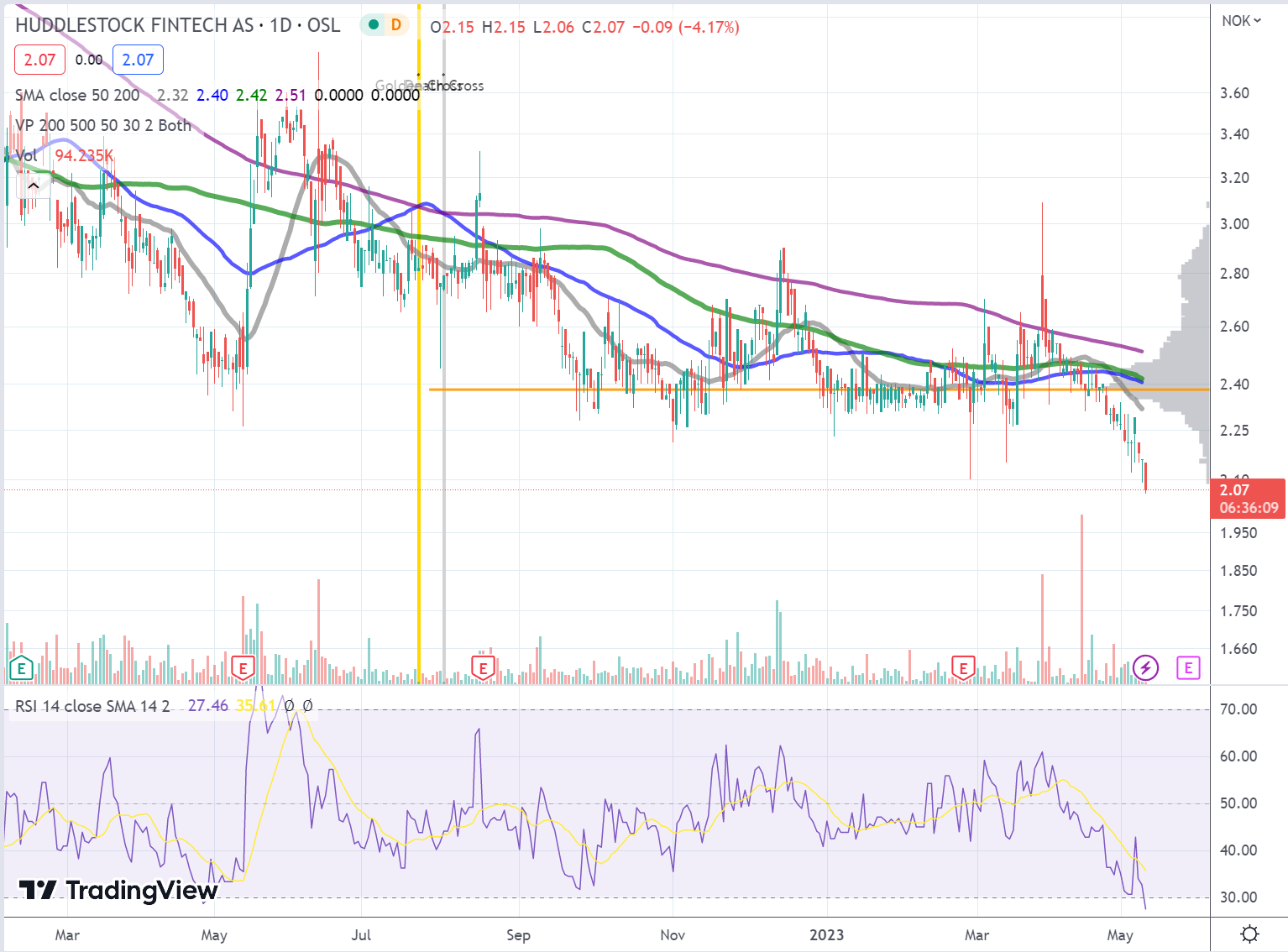Click the change value −0.09 (−4.17%)
This screenshot has width=1288, height=952.
pos(685,27)
